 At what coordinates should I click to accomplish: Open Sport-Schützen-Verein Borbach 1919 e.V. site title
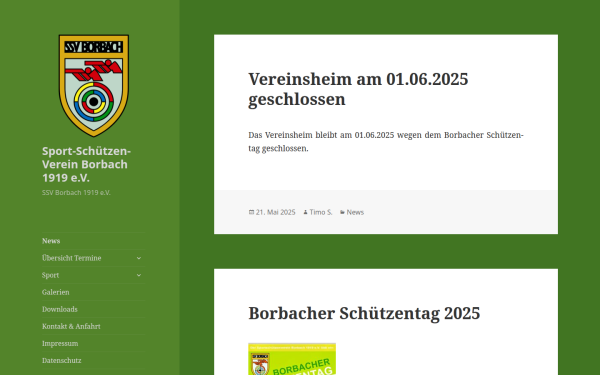click(x=86, y=164)
